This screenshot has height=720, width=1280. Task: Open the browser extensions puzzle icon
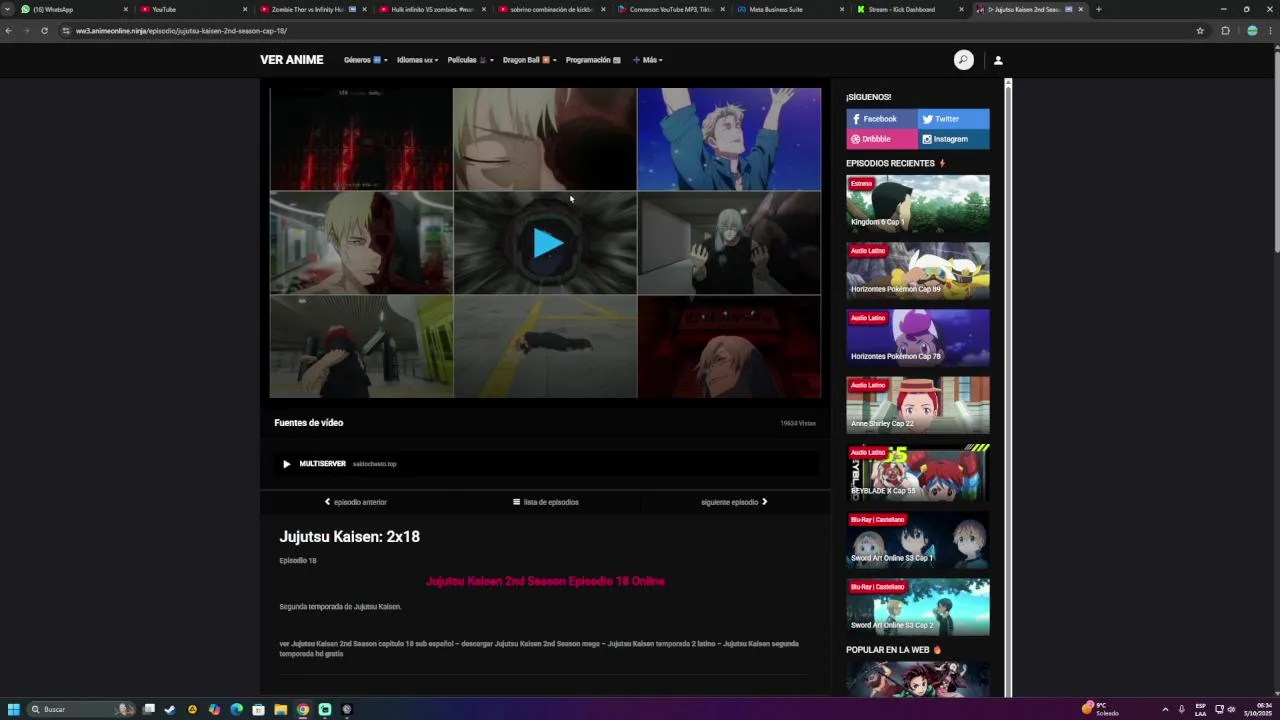(x=1225, y=31)
